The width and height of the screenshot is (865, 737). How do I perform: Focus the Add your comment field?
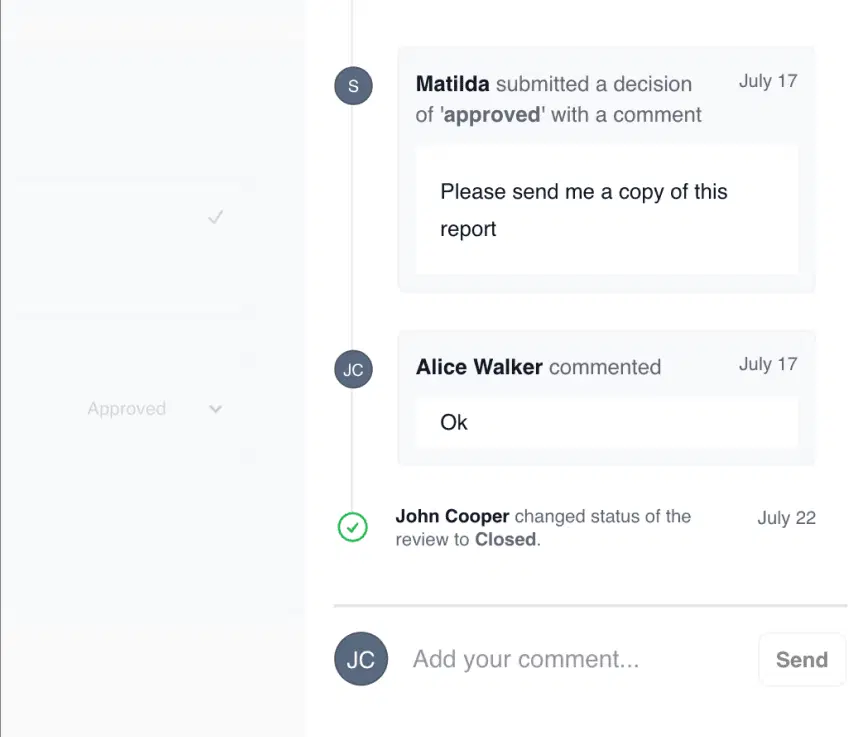[579, 659]
